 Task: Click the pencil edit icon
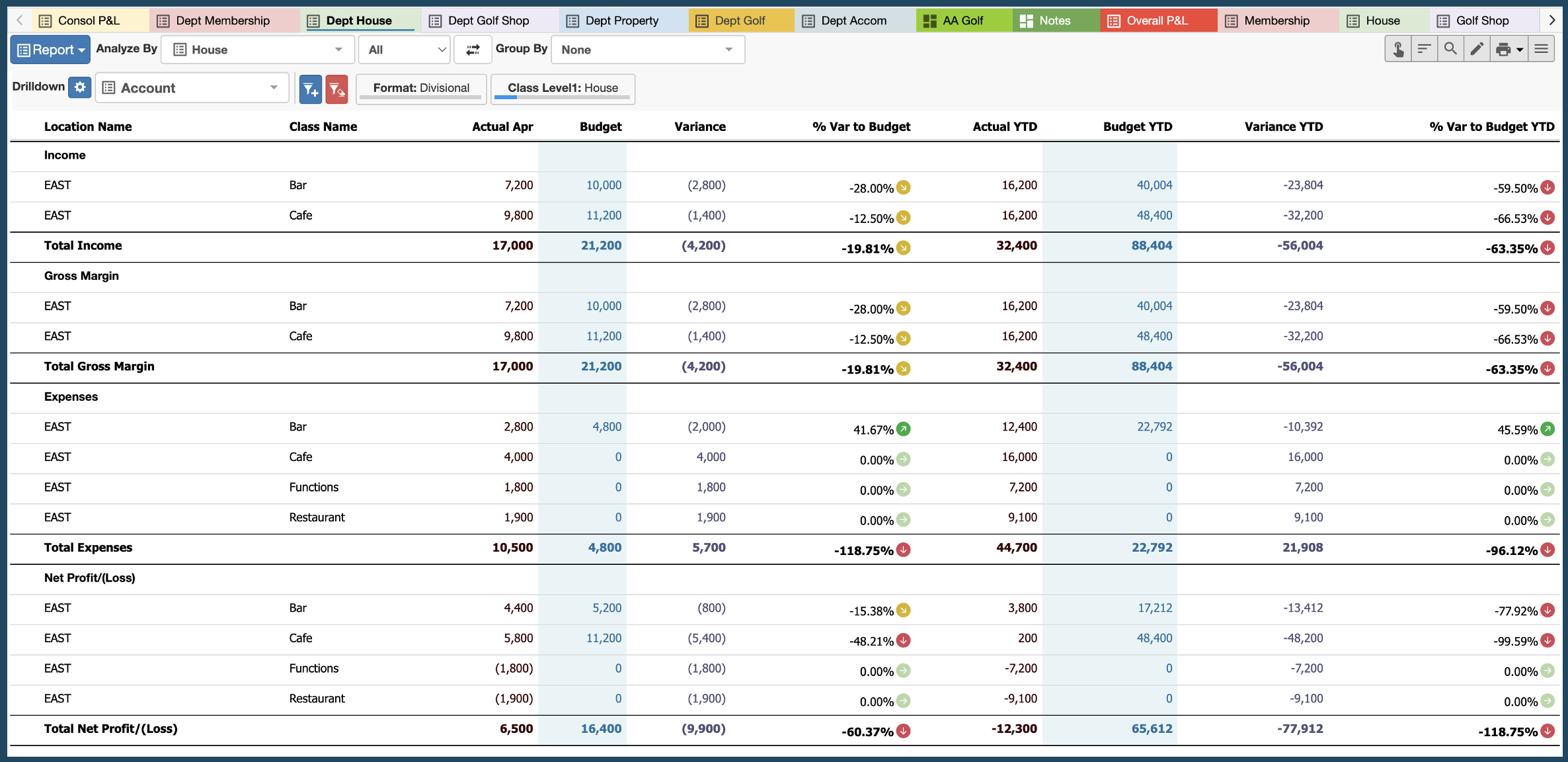pos(1477,50)
